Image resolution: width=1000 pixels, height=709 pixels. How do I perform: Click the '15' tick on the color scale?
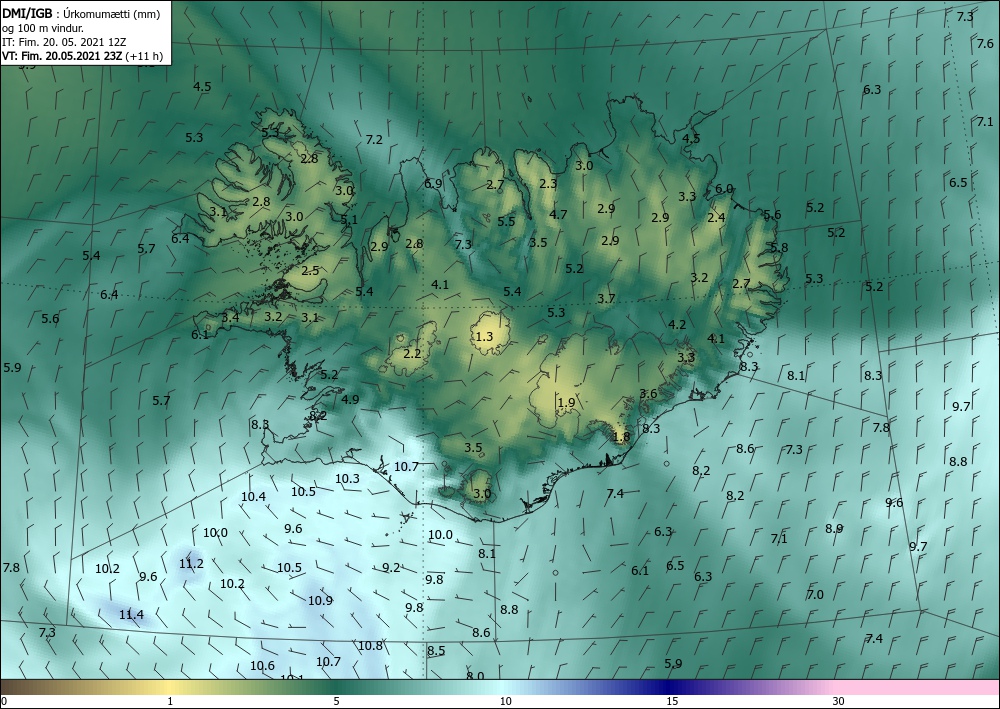(672, 701)
